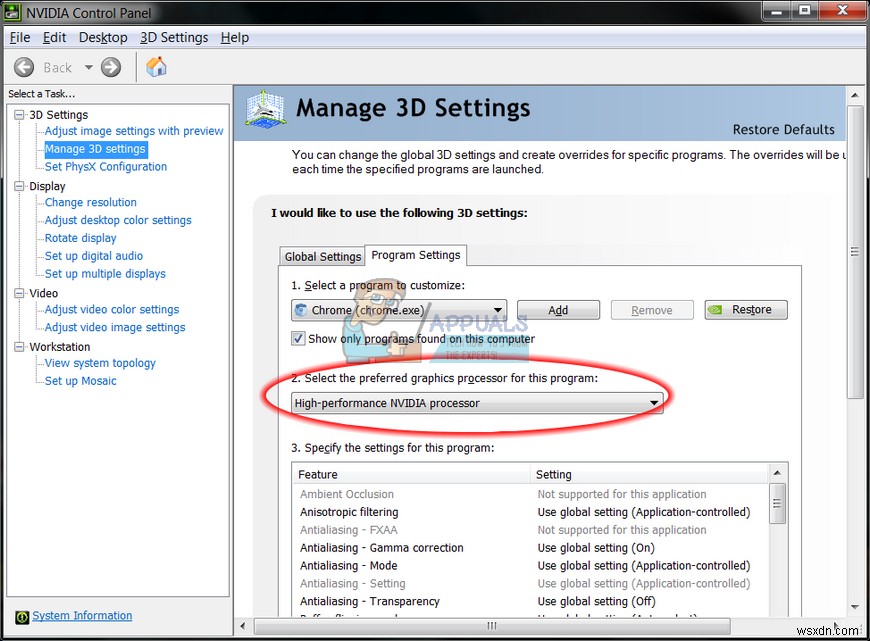Click the Feature column header
The width and height of the screenshot is (870, 641).
[411, 475]
